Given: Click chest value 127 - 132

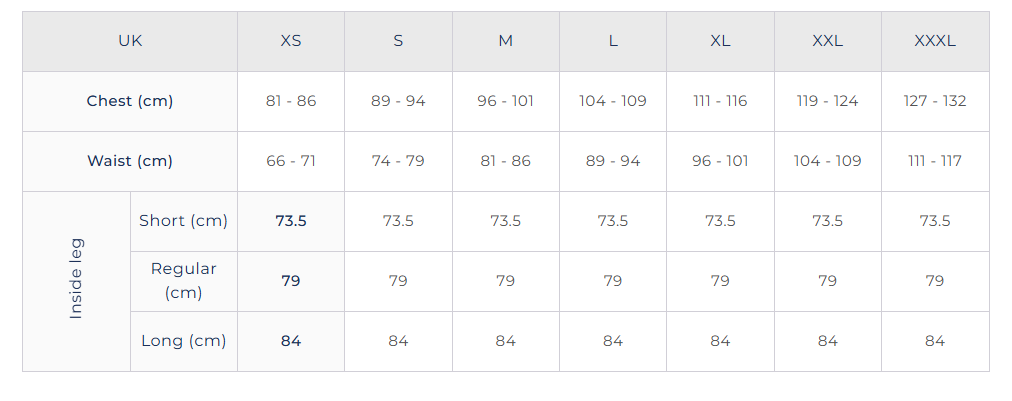Looking at the screenshot, I should click(935, 101).
